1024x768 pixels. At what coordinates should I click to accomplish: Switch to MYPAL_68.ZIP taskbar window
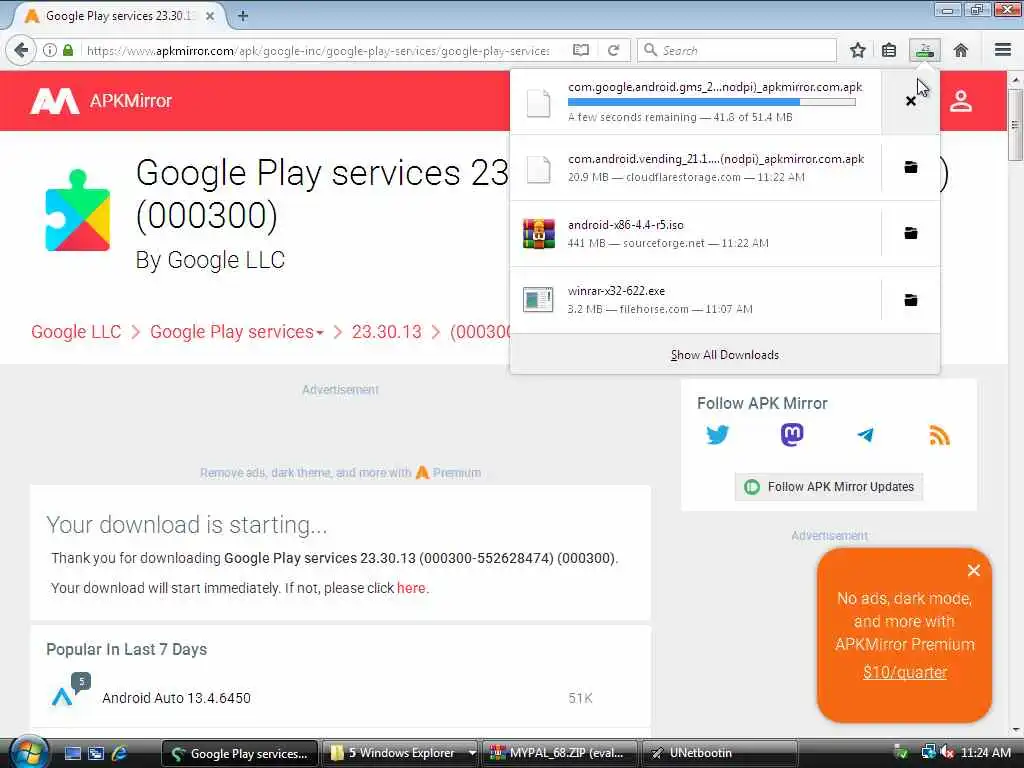tap(561, 753)
